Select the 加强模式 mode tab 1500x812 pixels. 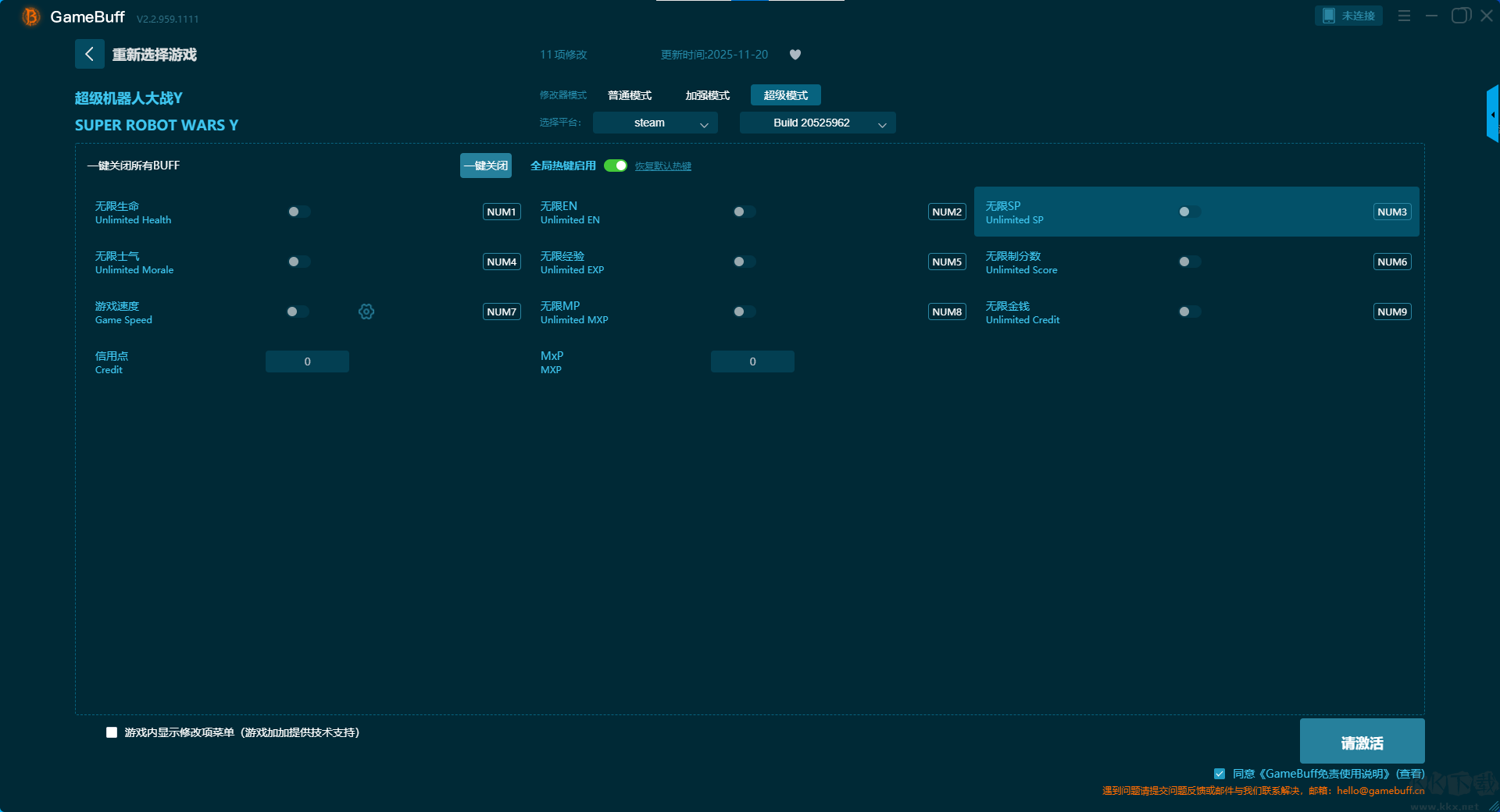tap(707, 95)
